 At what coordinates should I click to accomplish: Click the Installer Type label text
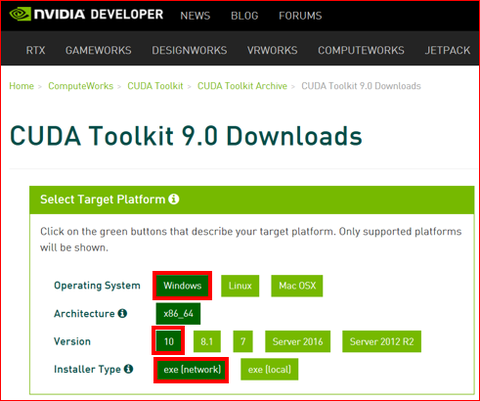point(87,369)
